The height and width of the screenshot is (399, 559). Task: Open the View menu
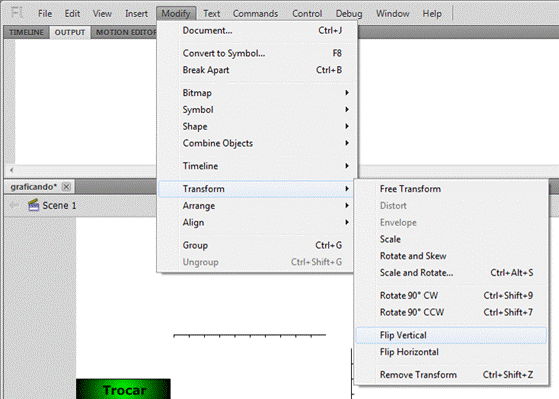click(x=102, y=14)
